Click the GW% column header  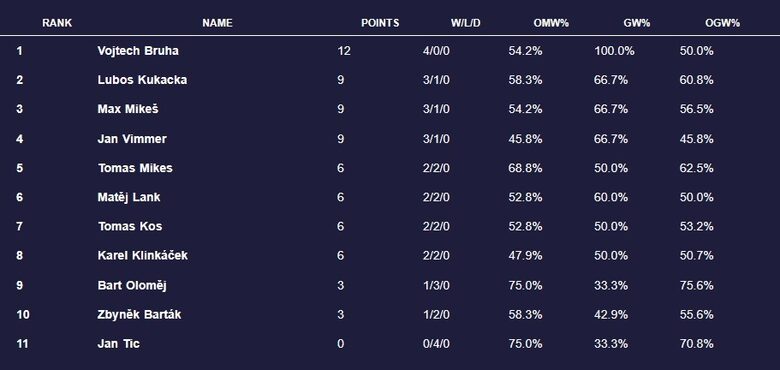(637, 23)
